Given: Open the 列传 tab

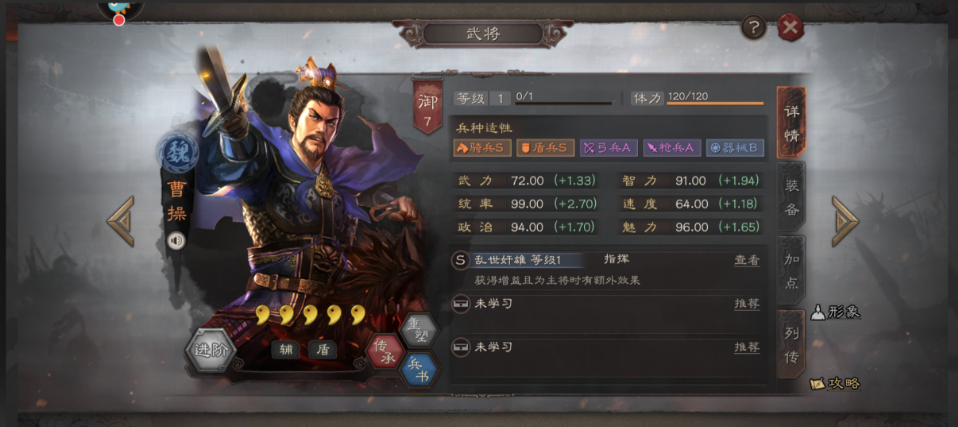Looking at the screenshot, I should coord(791,345).
